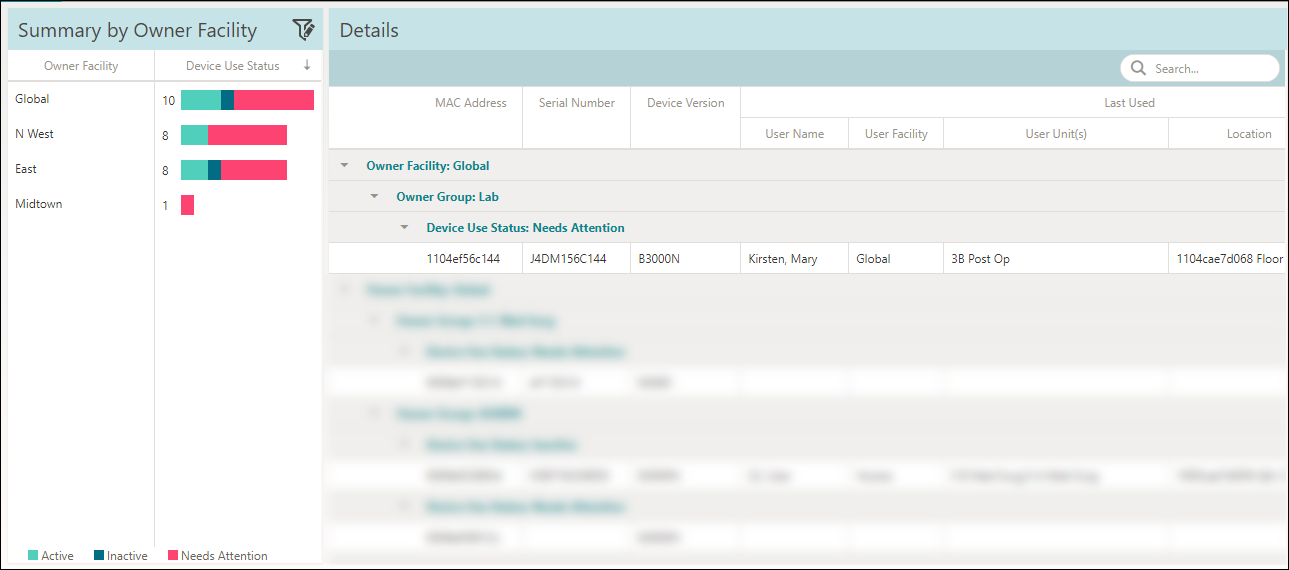Click the User Name column header
The image size is (1289, 570).
(794, 134)
